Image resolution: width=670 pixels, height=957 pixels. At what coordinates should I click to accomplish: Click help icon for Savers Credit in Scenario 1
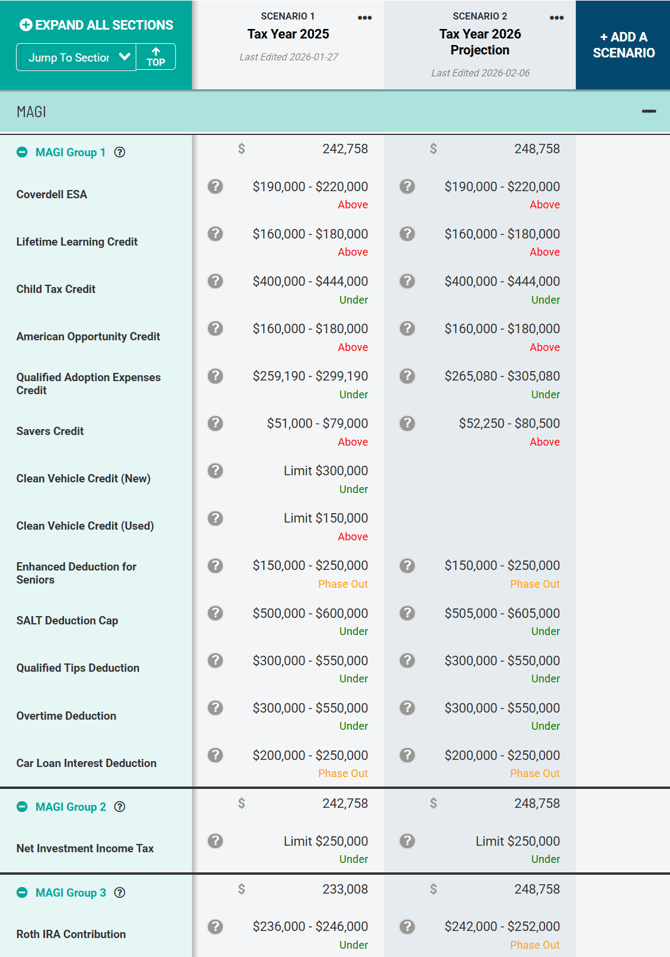215,423
